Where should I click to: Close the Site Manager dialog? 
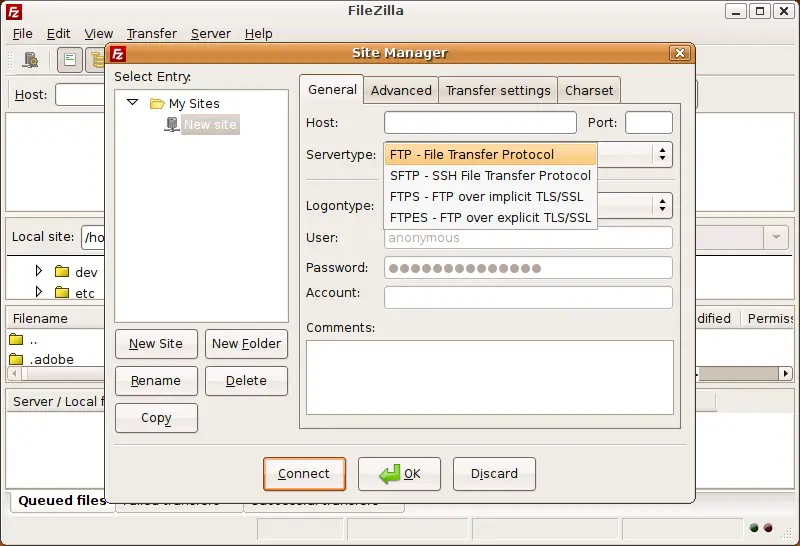(680, 53)
